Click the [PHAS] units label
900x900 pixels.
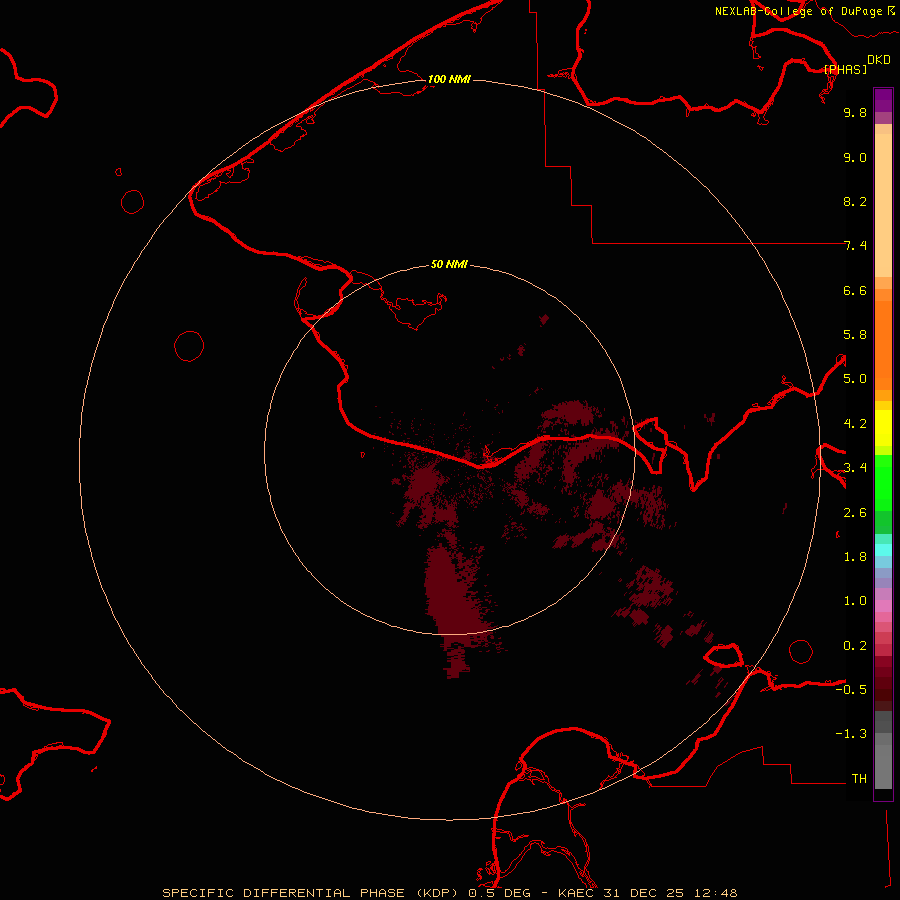[845, 69]
